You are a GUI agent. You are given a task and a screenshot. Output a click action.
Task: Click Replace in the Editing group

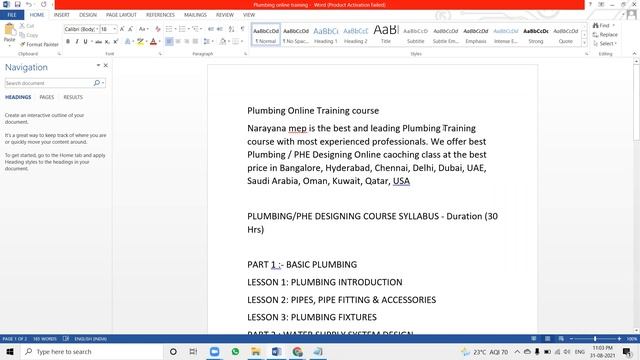point(605,35)
